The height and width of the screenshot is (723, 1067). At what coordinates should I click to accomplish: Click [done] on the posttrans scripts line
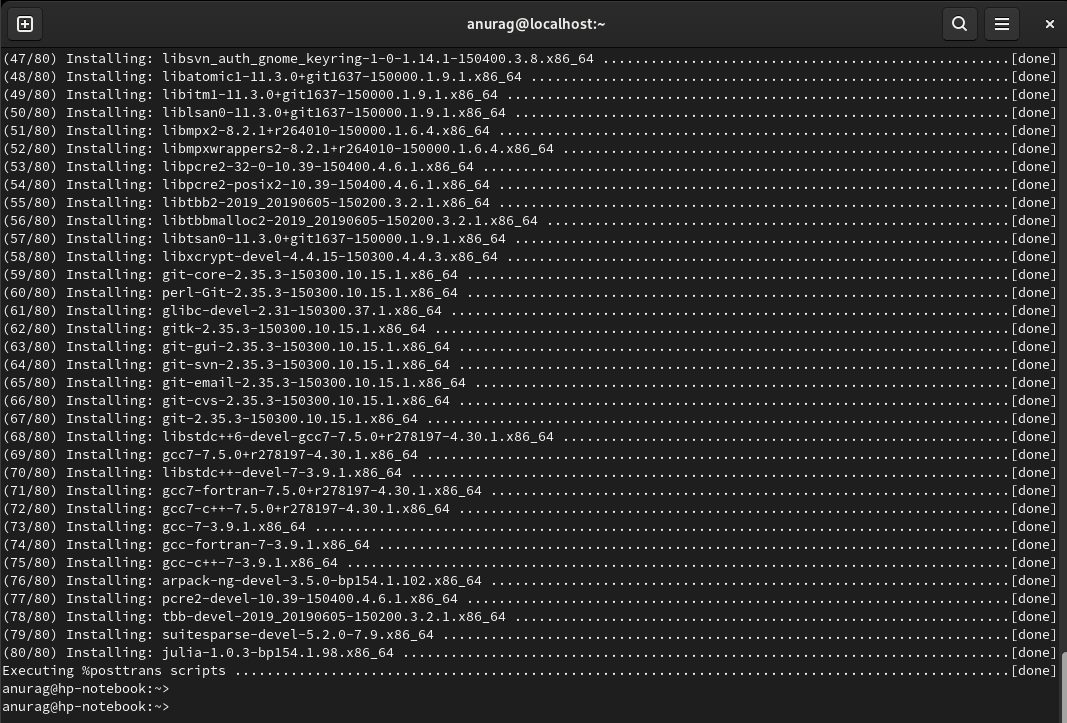click(1034, 671)
